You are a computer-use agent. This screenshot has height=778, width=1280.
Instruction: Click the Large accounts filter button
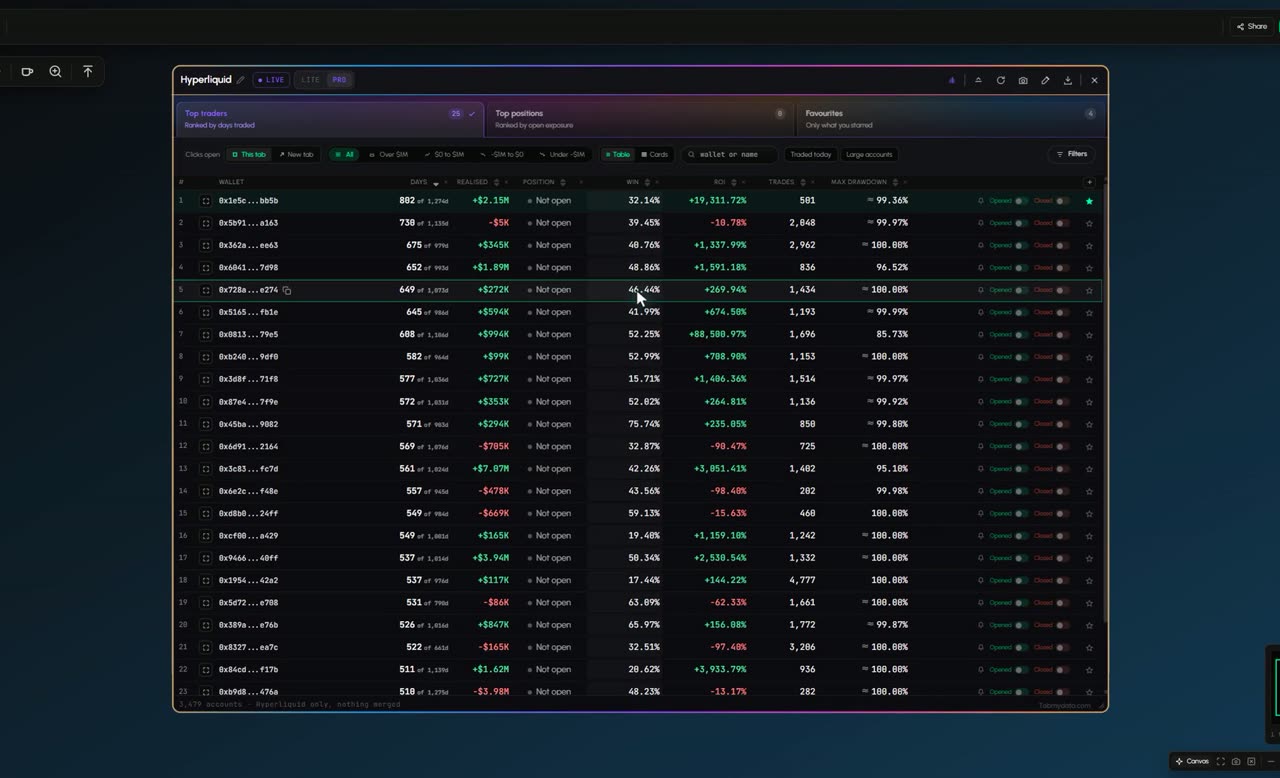coord(869,155)
